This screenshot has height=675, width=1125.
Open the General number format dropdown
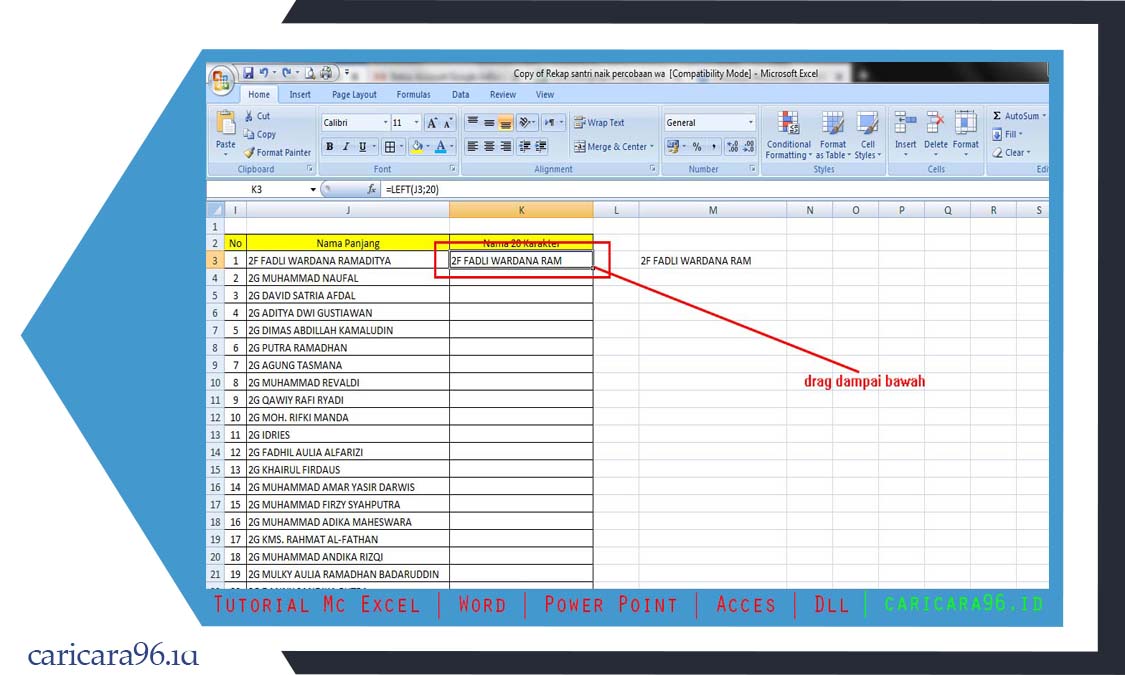751,123
